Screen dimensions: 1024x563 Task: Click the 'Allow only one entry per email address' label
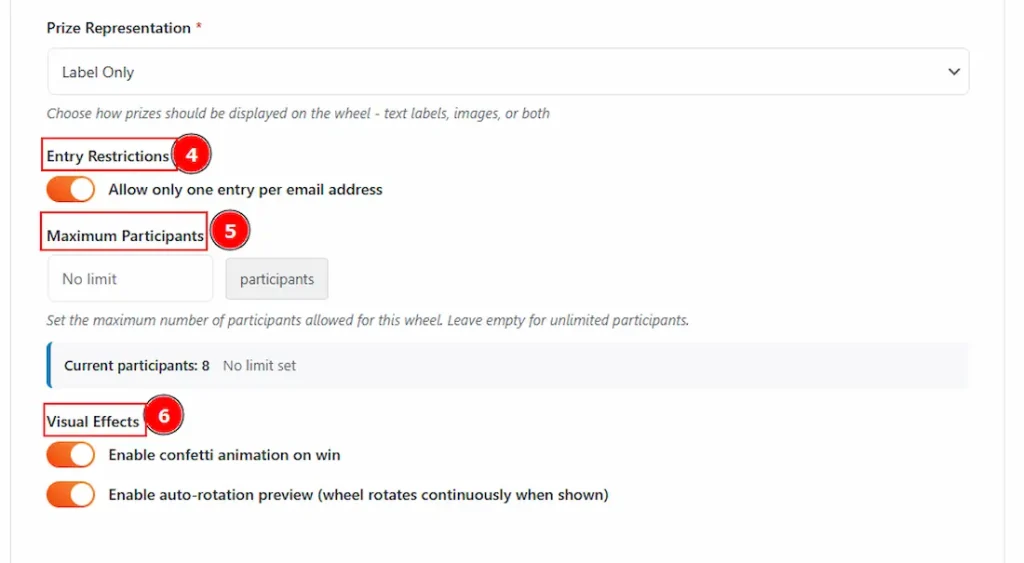[x=245, y=189]
